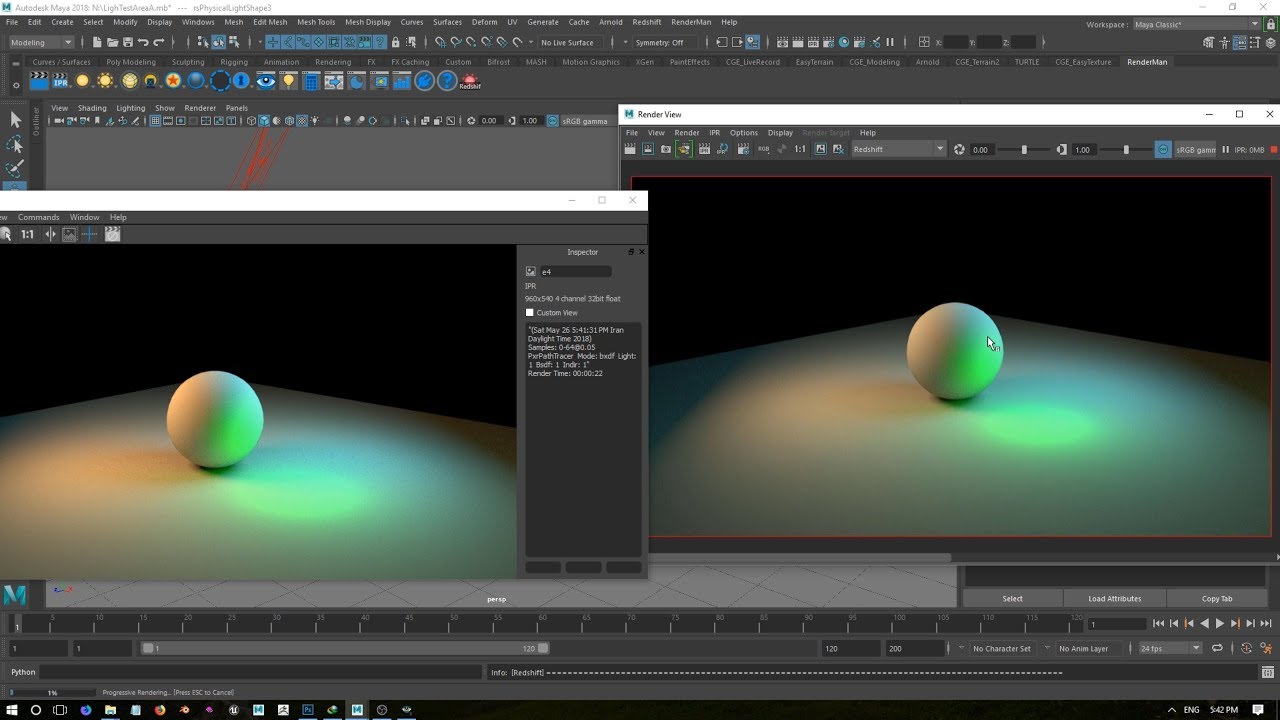Toggle the auto keyframe button
Screen dimensions: 1280x720
point(1246,648)
